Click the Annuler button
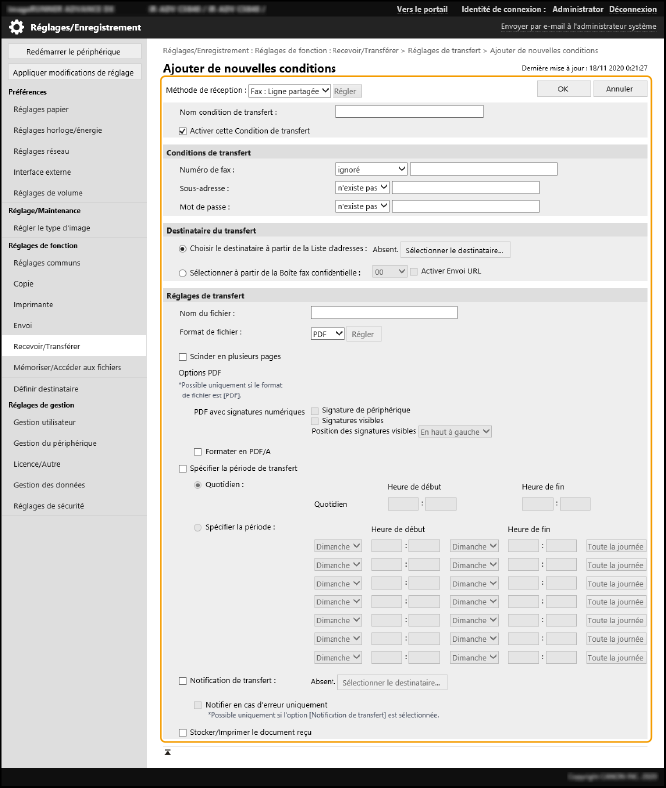Screen dimensions: 666x788 (x=619, y=89)
